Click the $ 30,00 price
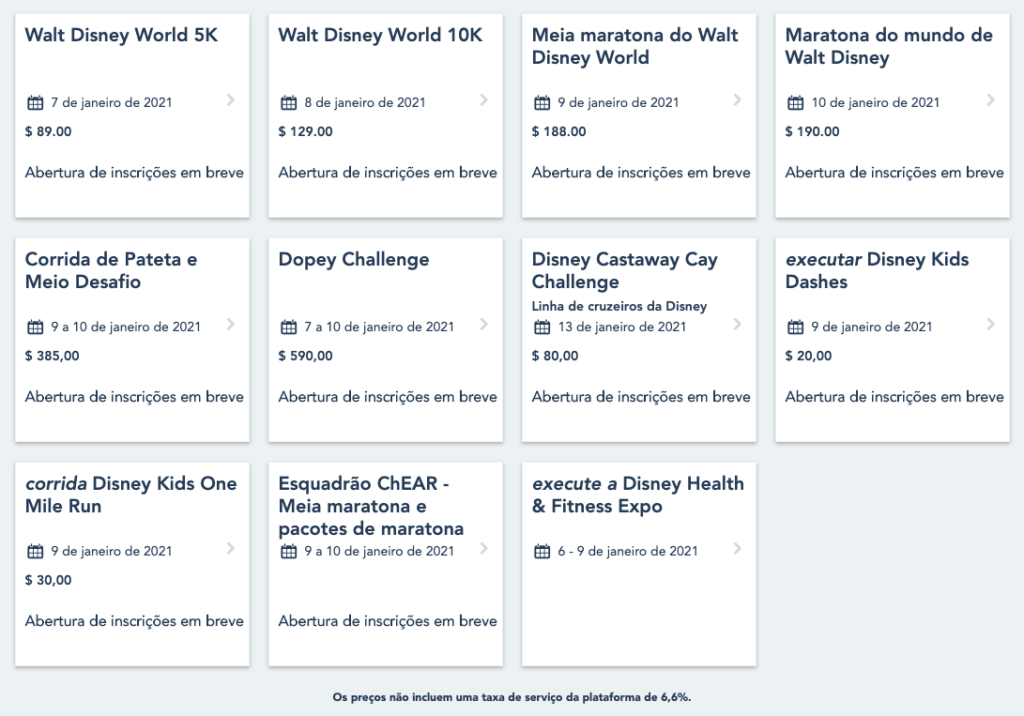Viewport: 1024px width, 716px height. click(48, 580)
